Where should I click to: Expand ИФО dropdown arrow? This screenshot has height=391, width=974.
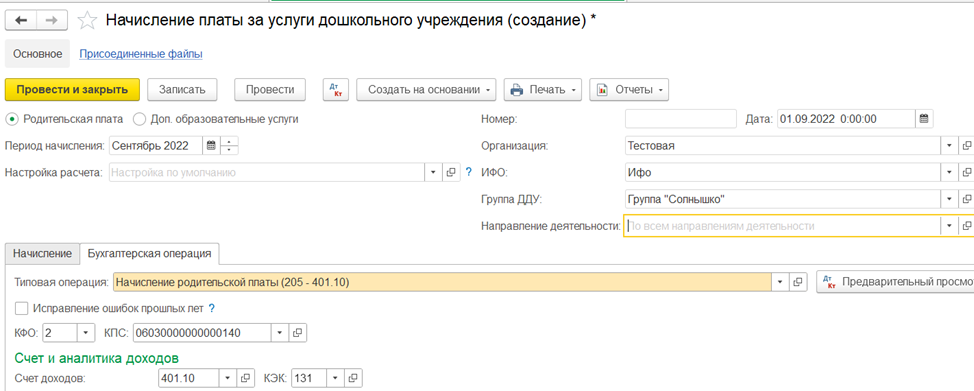[949, 172]
